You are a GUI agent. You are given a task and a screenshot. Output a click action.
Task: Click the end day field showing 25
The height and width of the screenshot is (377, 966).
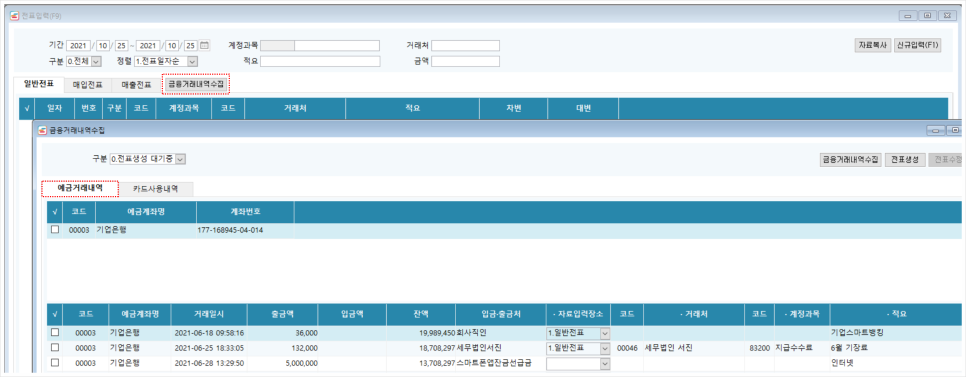pos(190,46)
